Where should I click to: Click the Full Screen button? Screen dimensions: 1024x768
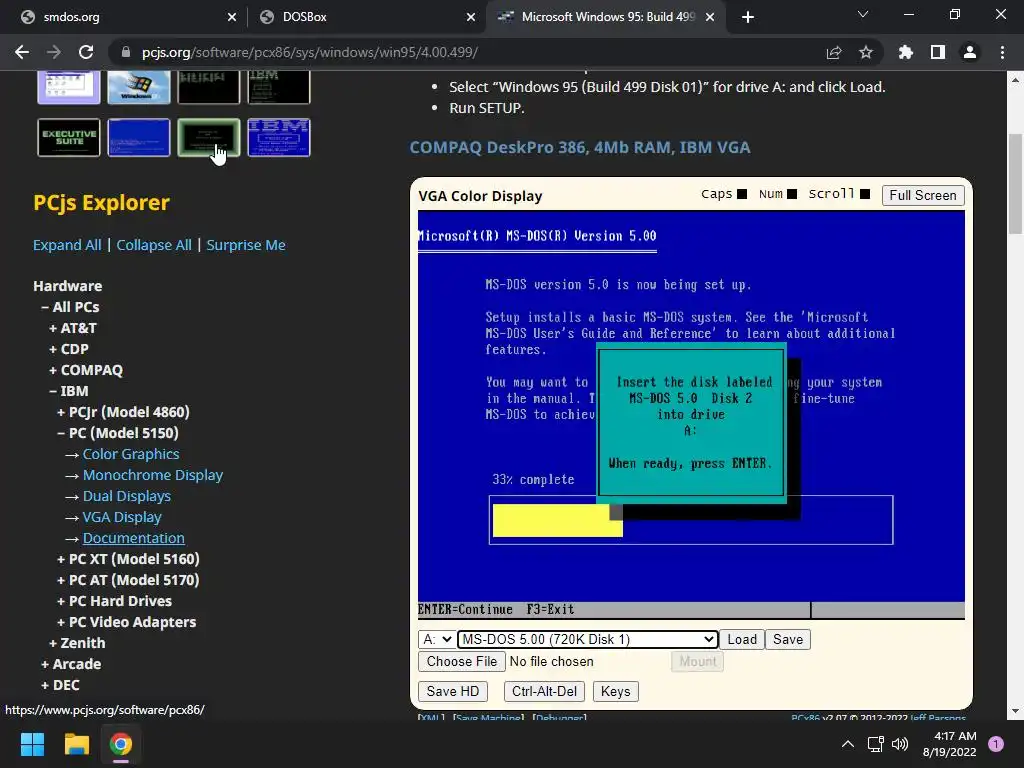tap(923, 195)
